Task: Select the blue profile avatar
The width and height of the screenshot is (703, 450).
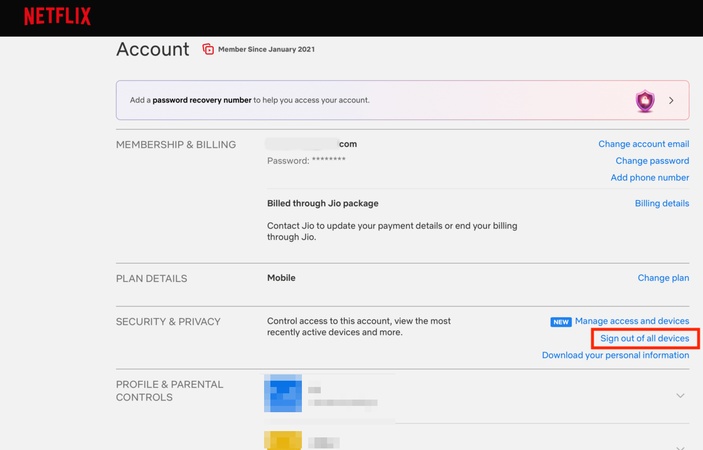Action: (x=283, y=393)
